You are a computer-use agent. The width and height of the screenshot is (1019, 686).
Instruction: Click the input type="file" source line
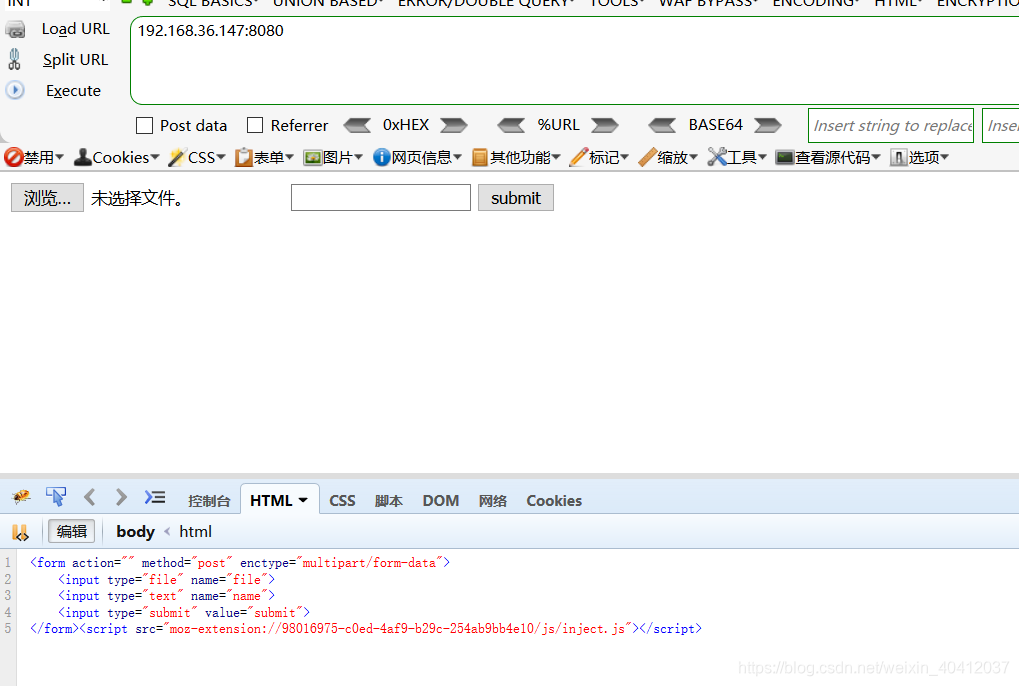166,579
